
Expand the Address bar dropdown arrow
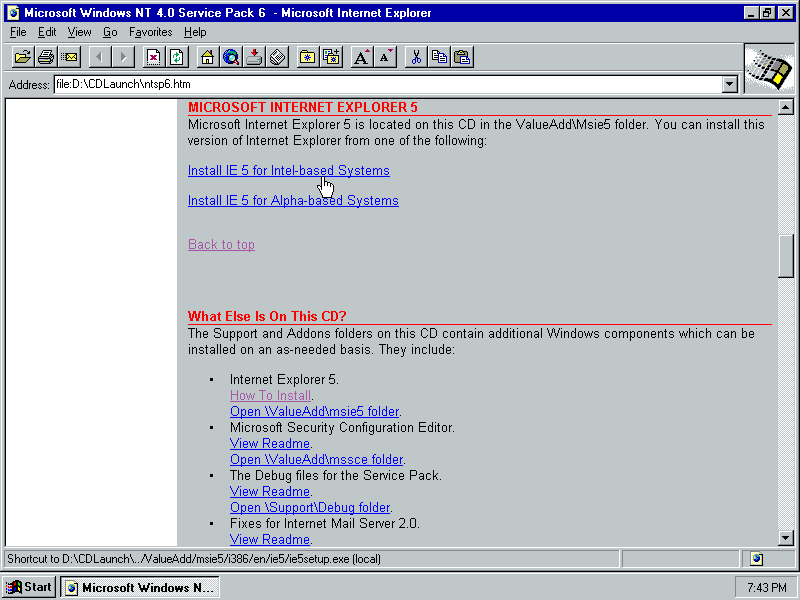point(729,85)
